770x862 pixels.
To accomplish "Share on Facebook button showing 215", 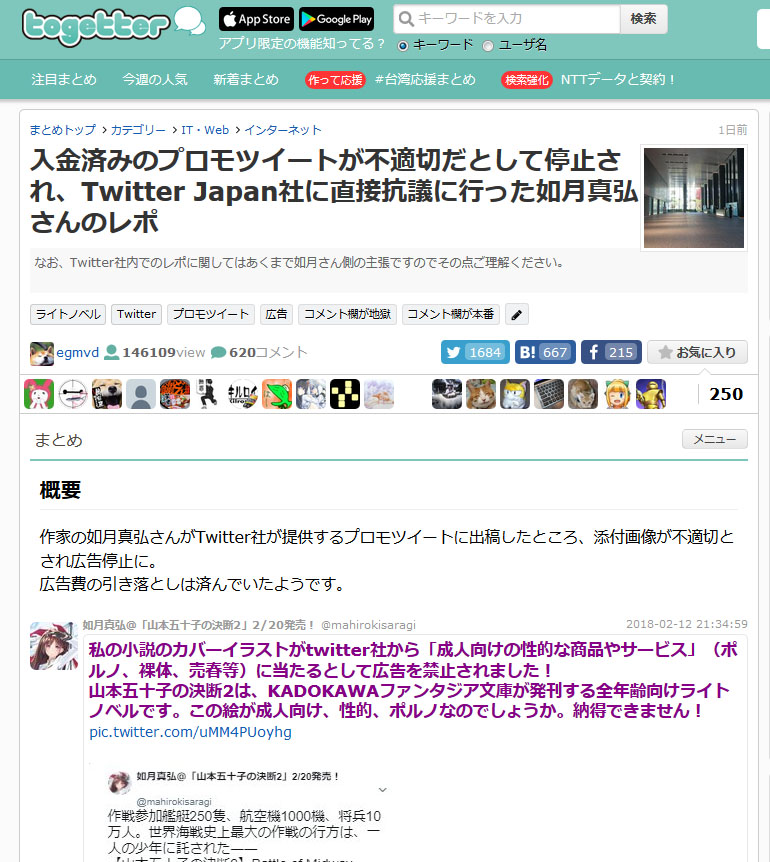I will pos(610,352).
